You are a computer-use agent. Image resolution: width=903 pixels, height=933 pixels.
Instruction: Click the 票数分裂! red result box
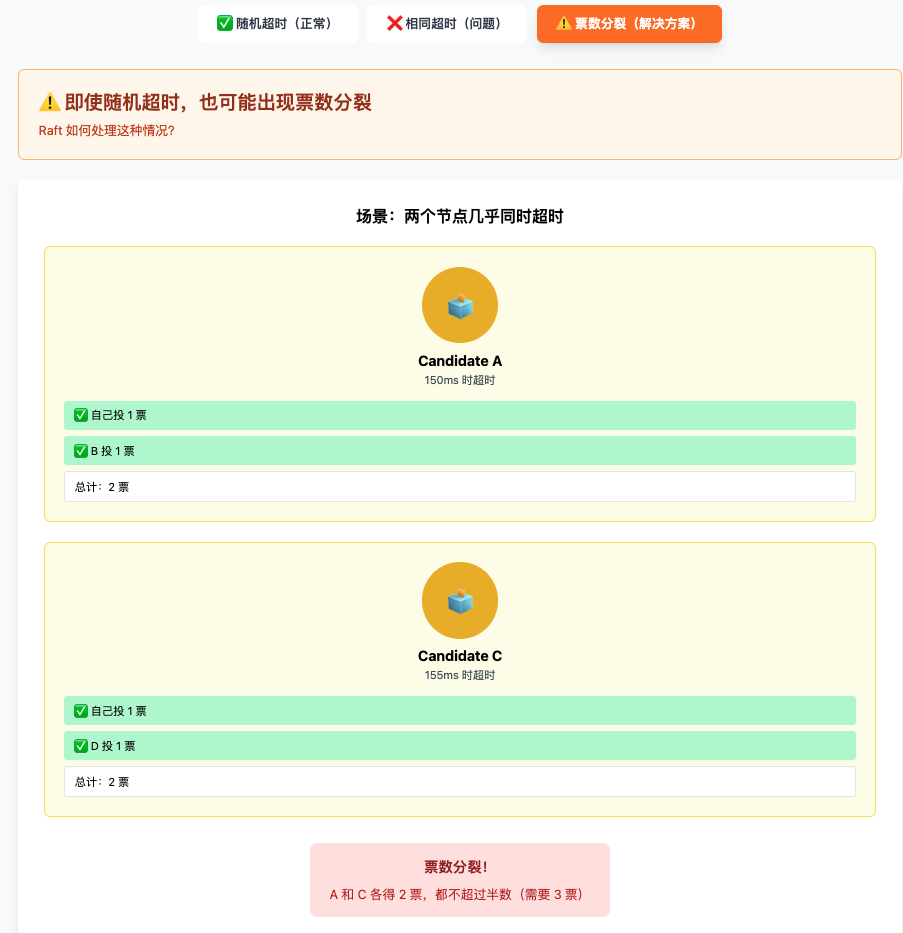[459, 880]
